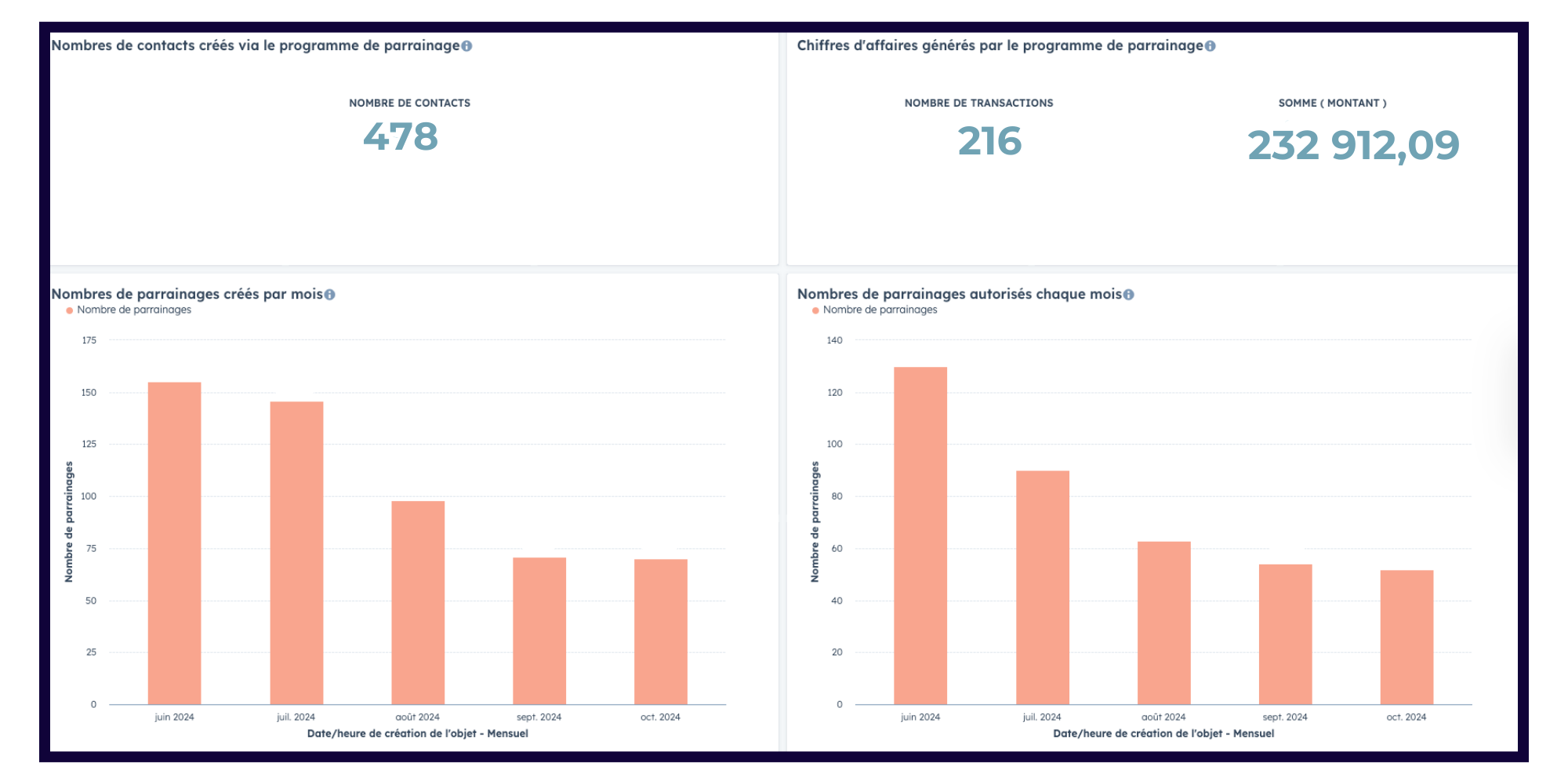Click juil. 2024 bar in créés chart
Image resolution: width=1568 pixels, height=784 pixels.
pyautogui.click(x=296, y=554)
